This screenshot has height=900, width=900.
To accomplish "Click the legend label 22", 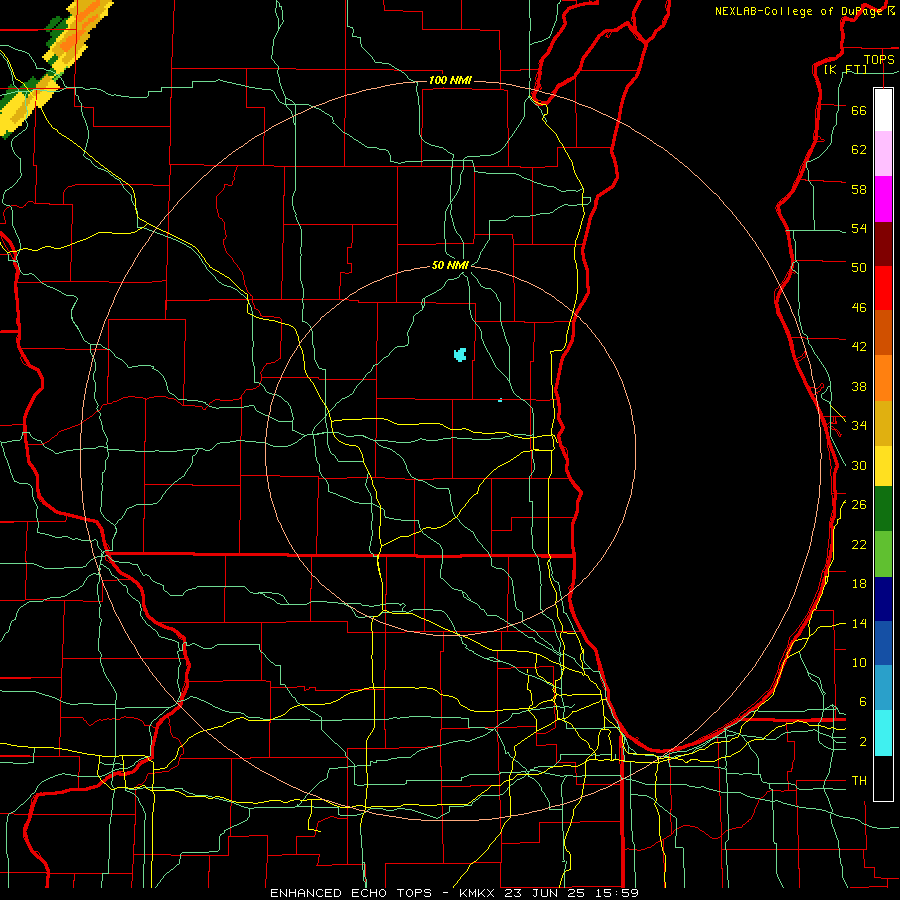I will [859, 545].
